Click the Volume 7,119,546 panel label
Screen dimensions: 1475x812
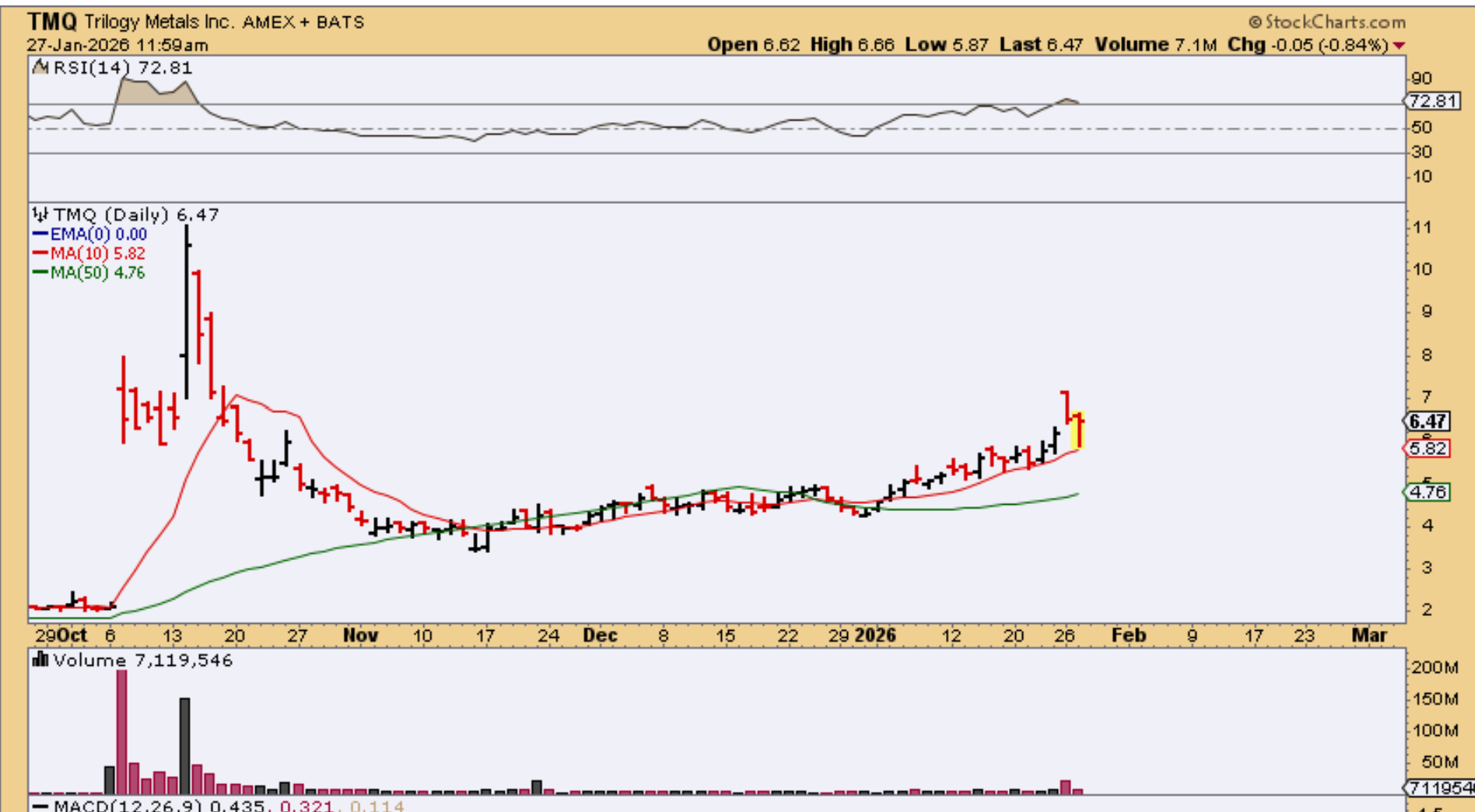click(142, 660)
